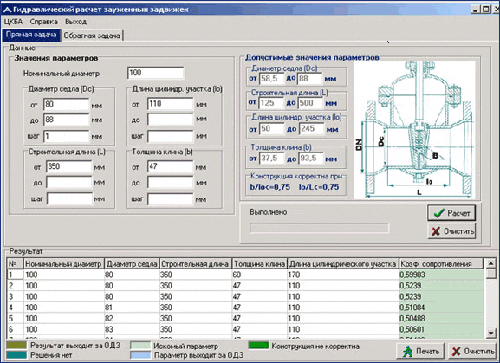Click the empty Толщина клина 'шаг' field
The width and height of the screenshot is (500, 363).
[x=170, y=199]
